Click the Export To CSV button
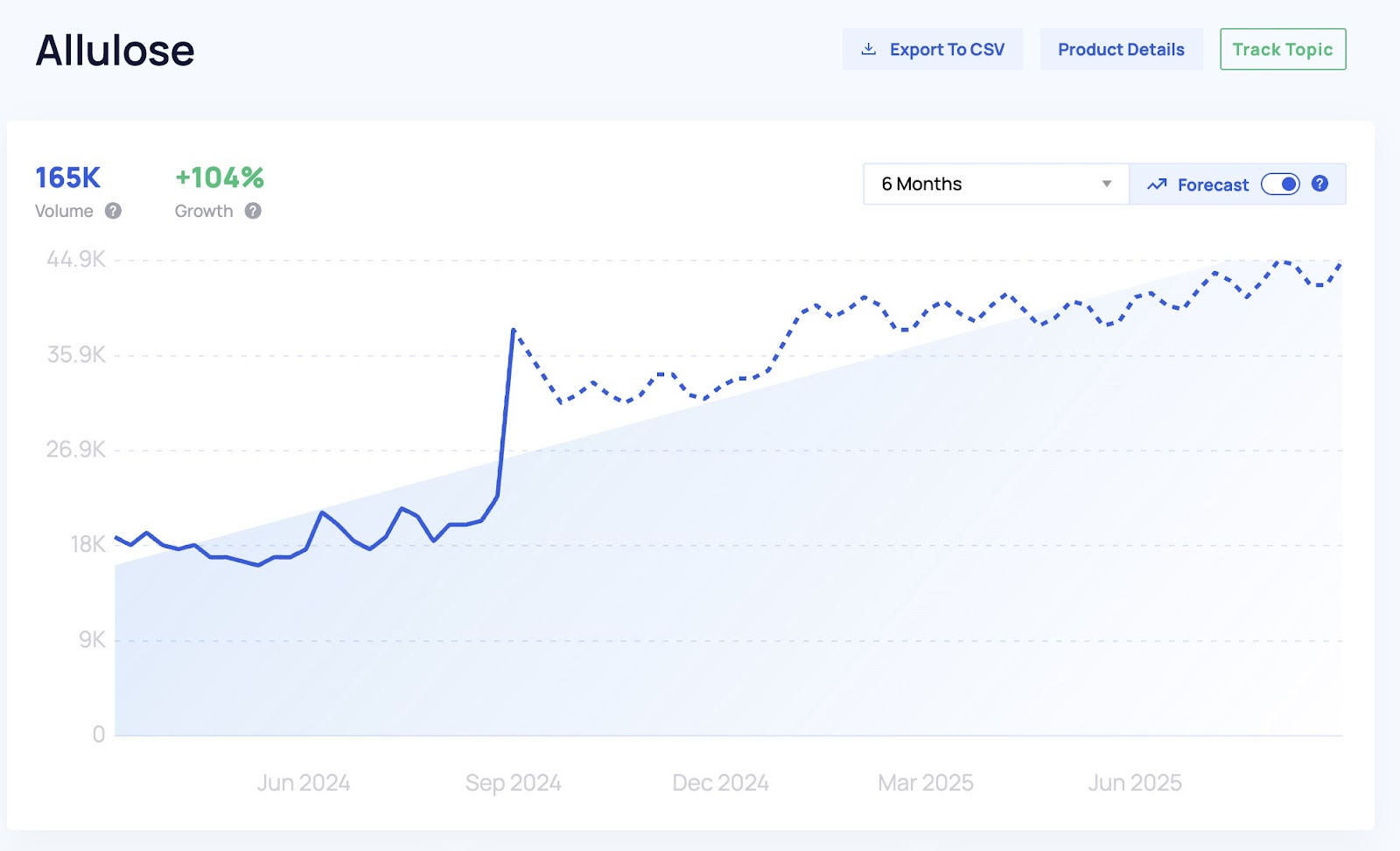 coord(933,49)
